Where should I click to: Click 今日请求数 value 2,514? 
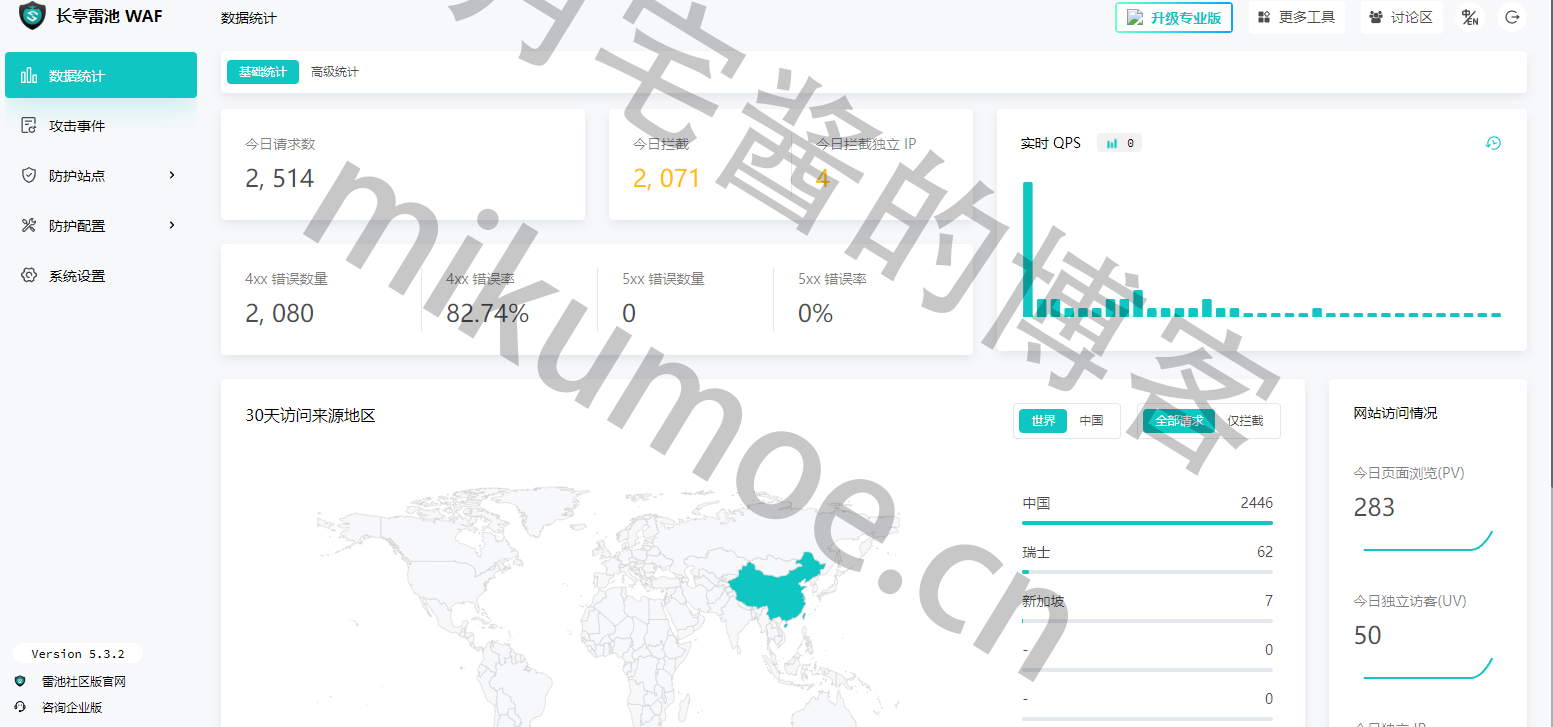(x=280, y=178)
